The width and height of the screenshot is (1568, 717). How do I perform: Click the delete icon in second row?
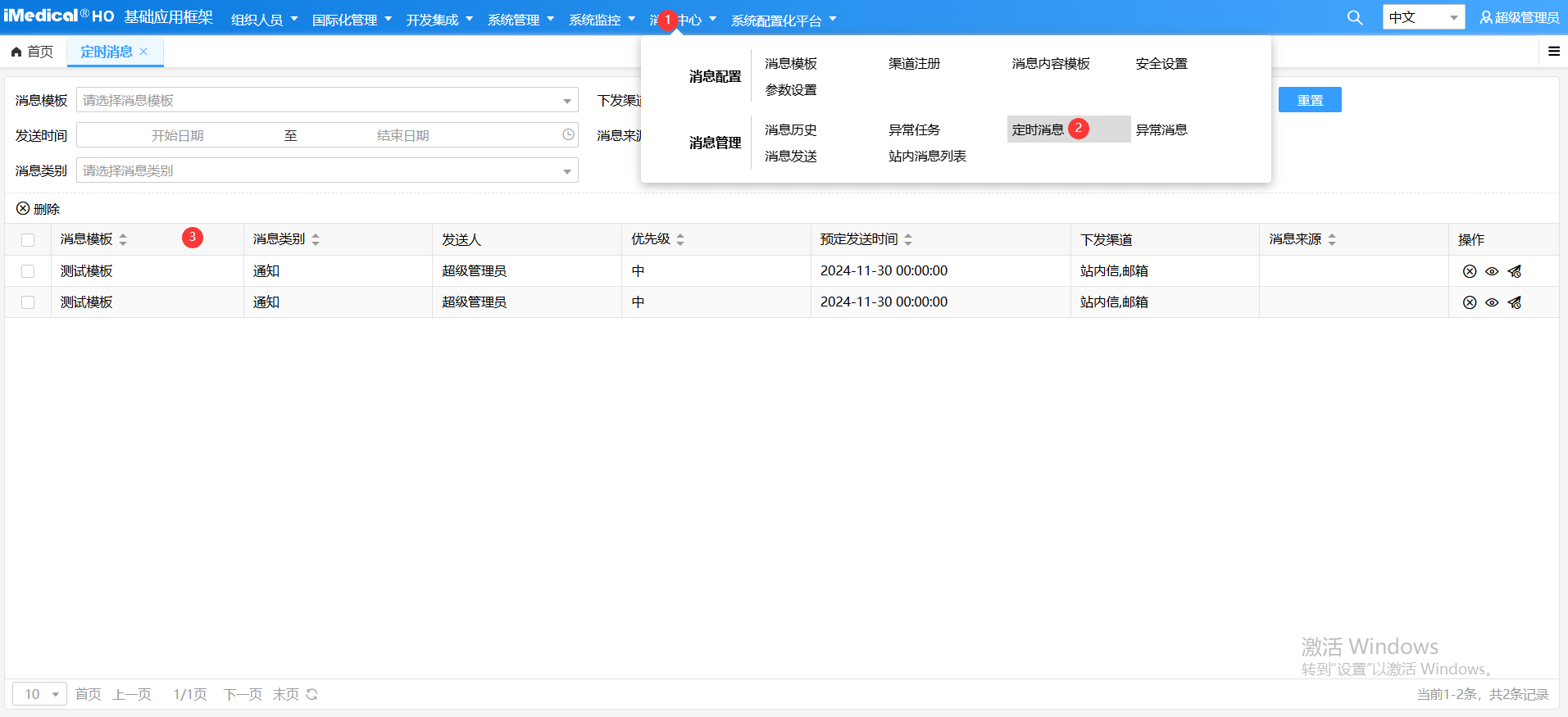(1469, 302)
